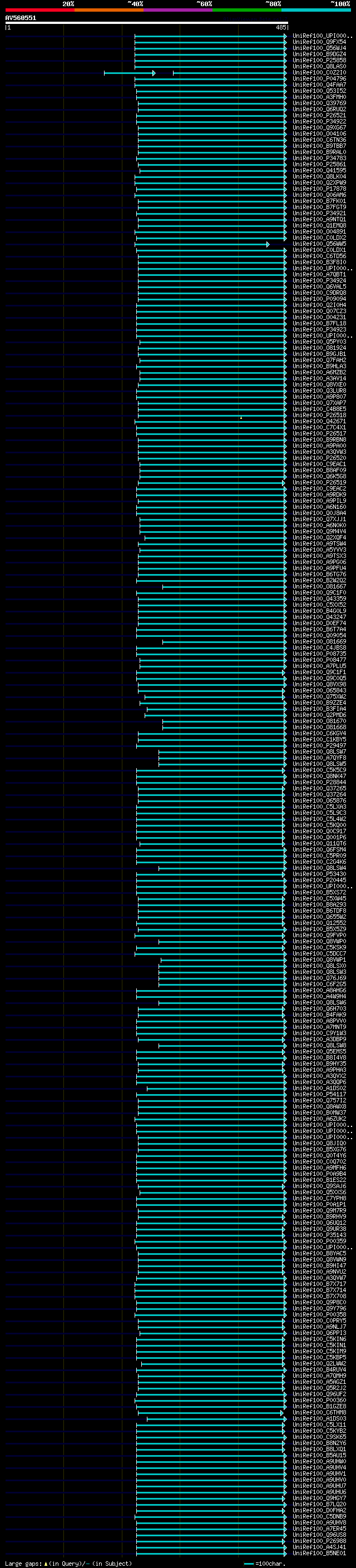Select UniRef100_P00360 label
The image size is (356, 1568).
coord(319,1400)
